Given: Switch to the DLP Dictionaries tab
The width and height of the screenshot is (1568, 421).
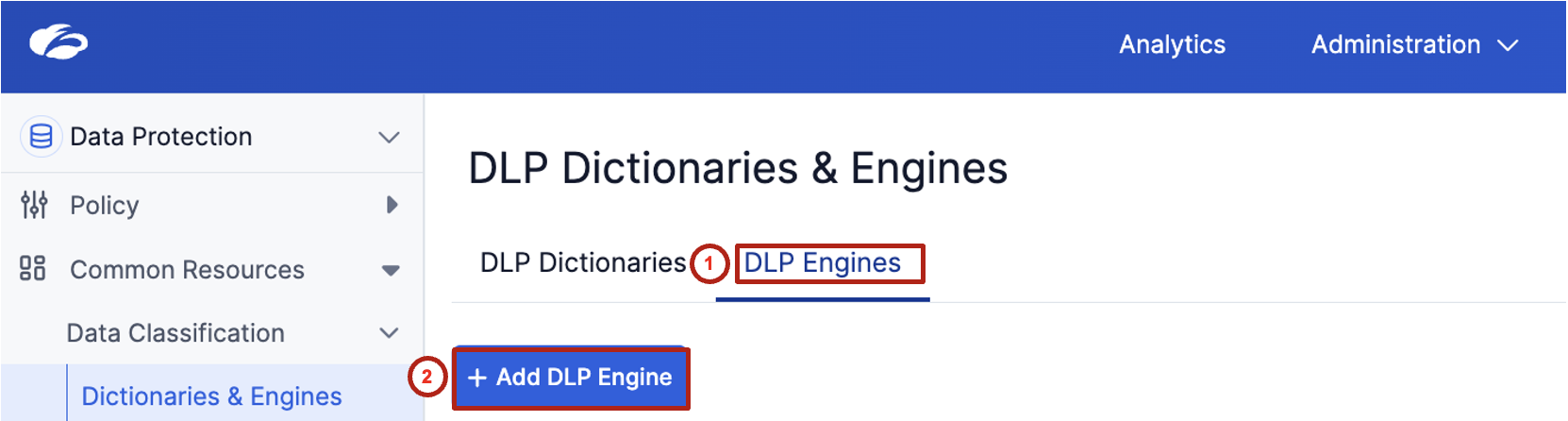Looking at the screenshot, I should click(583, 262).
